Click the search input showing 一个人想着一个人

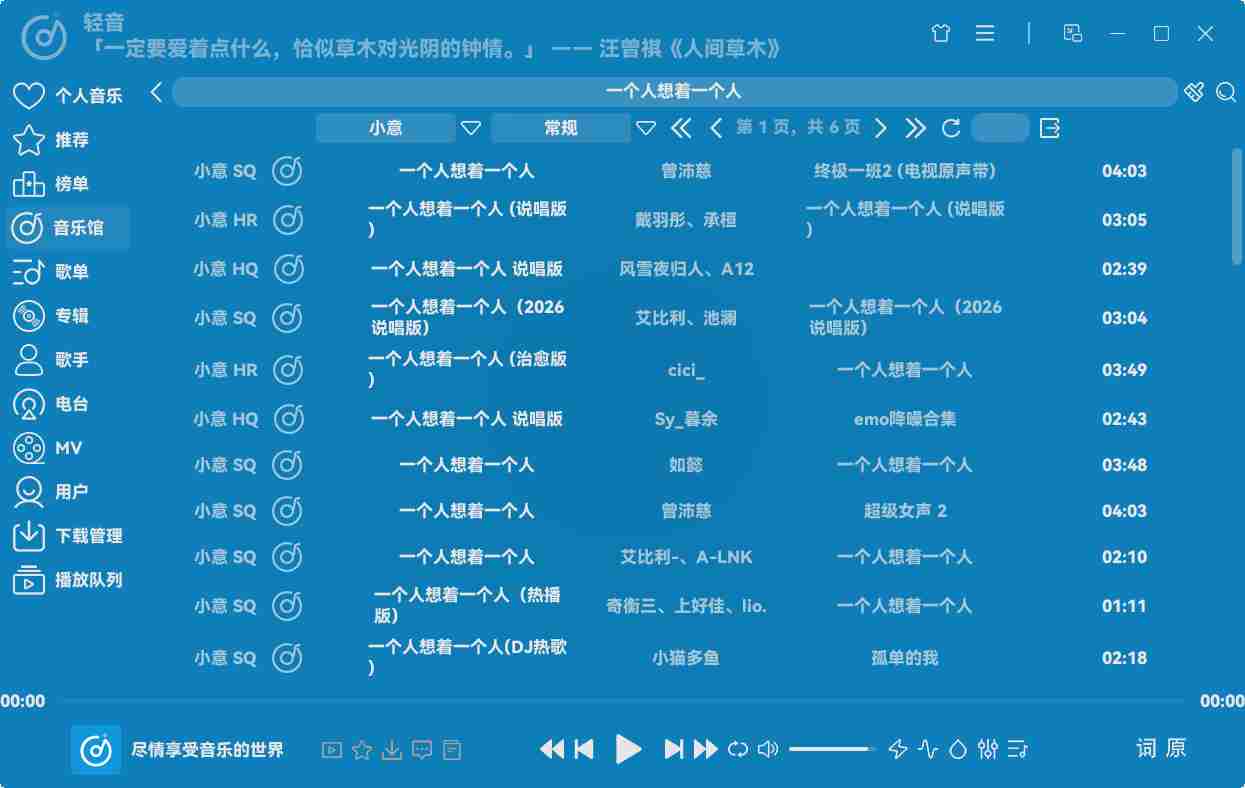[x=675, y=91]
